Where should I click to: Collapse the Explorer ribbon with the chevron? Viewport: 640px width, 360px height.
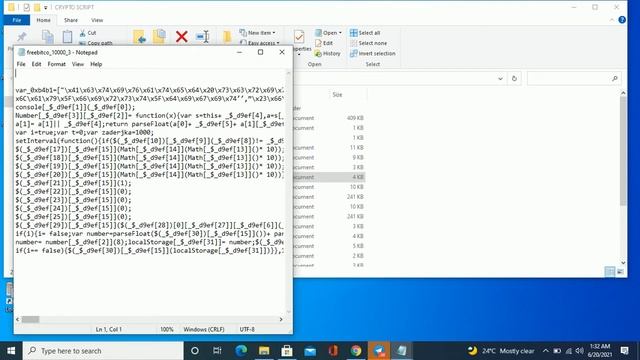coord(611,20)
